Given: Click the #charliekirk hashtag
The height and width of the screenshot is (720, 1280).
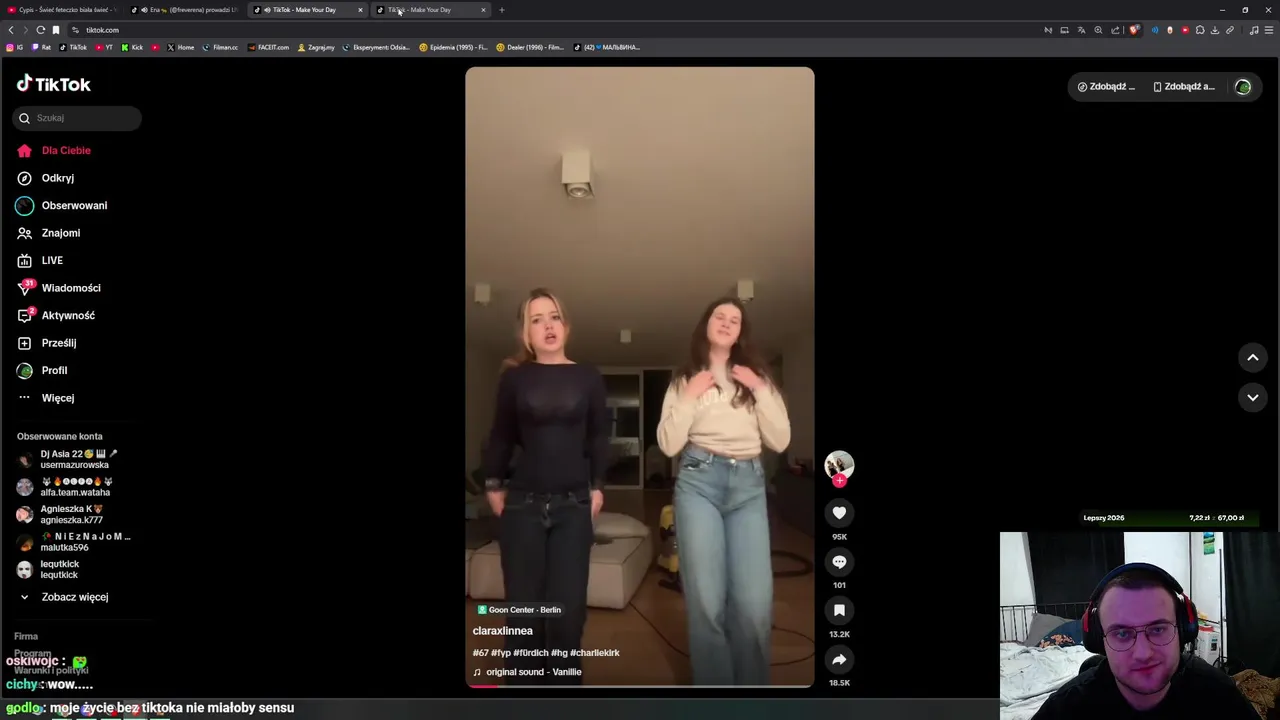Looking at the screenshot, I should pyautogui.click(x=595, y=653).
